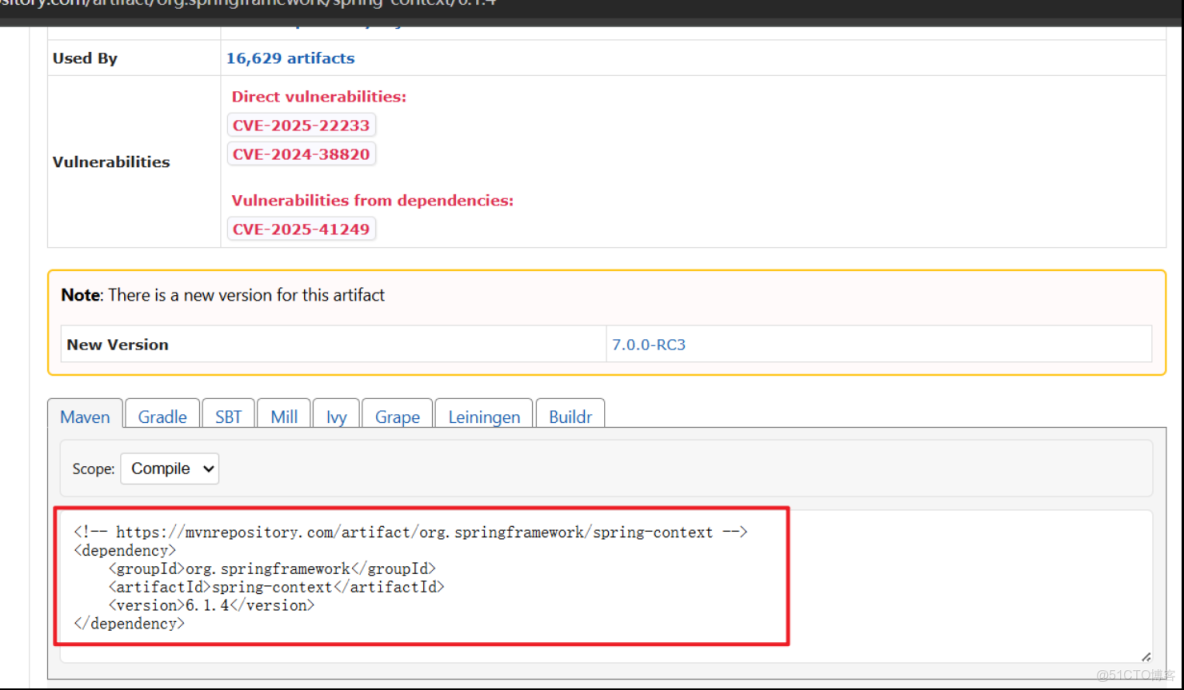1184x690 pixels.
Task: Open CVE-2024-38820 vulnerability badge
Action: 301,154
